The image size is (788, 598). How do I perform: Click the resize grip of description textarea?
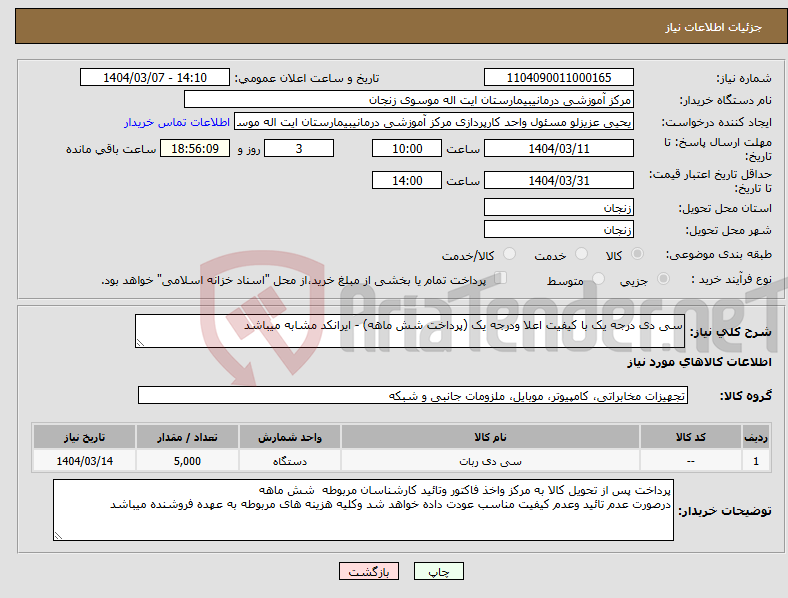140,343
